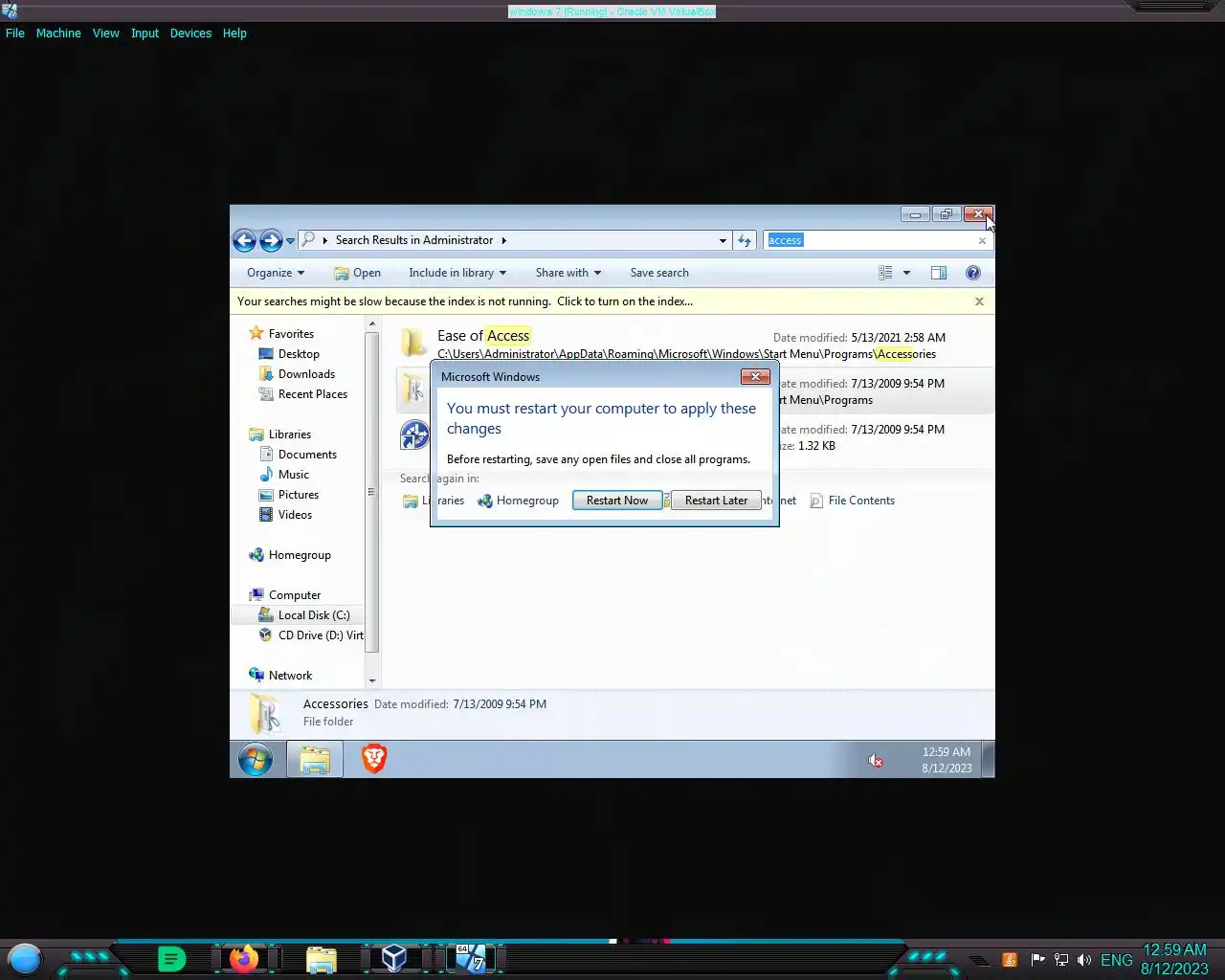Open the VirtualBox Machine menu
Screen dimensions: 1225x980
click(x=58, y=33)
